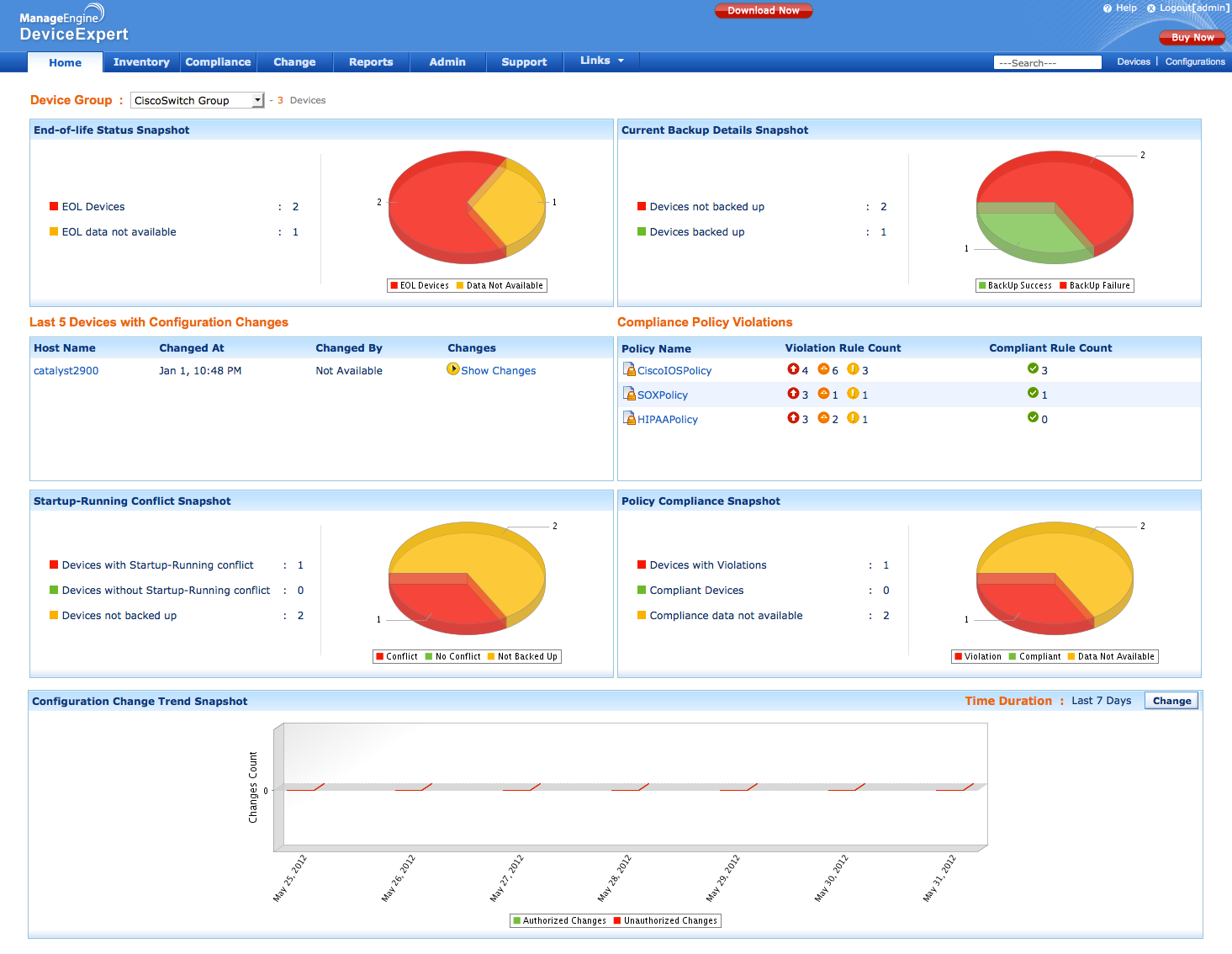Image resolution: width=1232 pixels, height=954 pixels.
Task: Click the Logout[admin] link
Action: (1194, 8)
